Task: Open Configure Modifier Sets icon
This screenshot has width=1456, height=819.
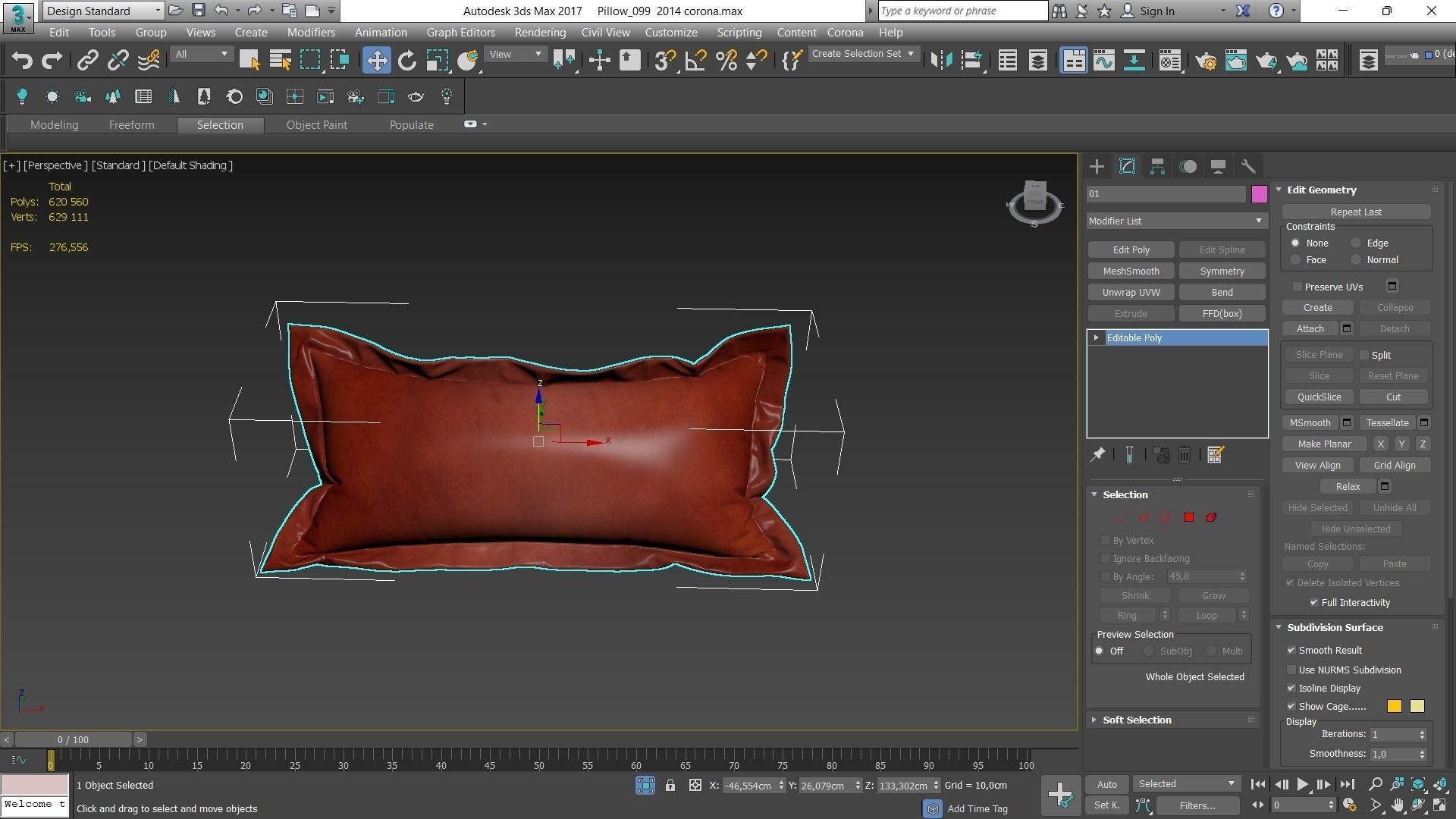Action: click(1215, 455)
